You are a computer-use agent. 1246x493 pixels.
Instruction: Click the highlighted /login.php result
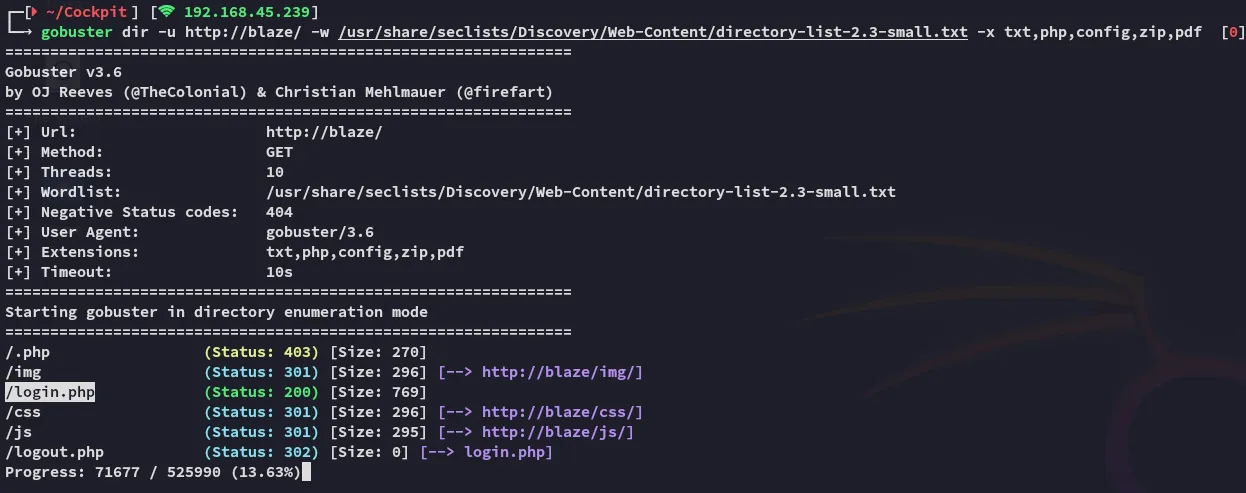pyautogui.click(x=50, y=392)
